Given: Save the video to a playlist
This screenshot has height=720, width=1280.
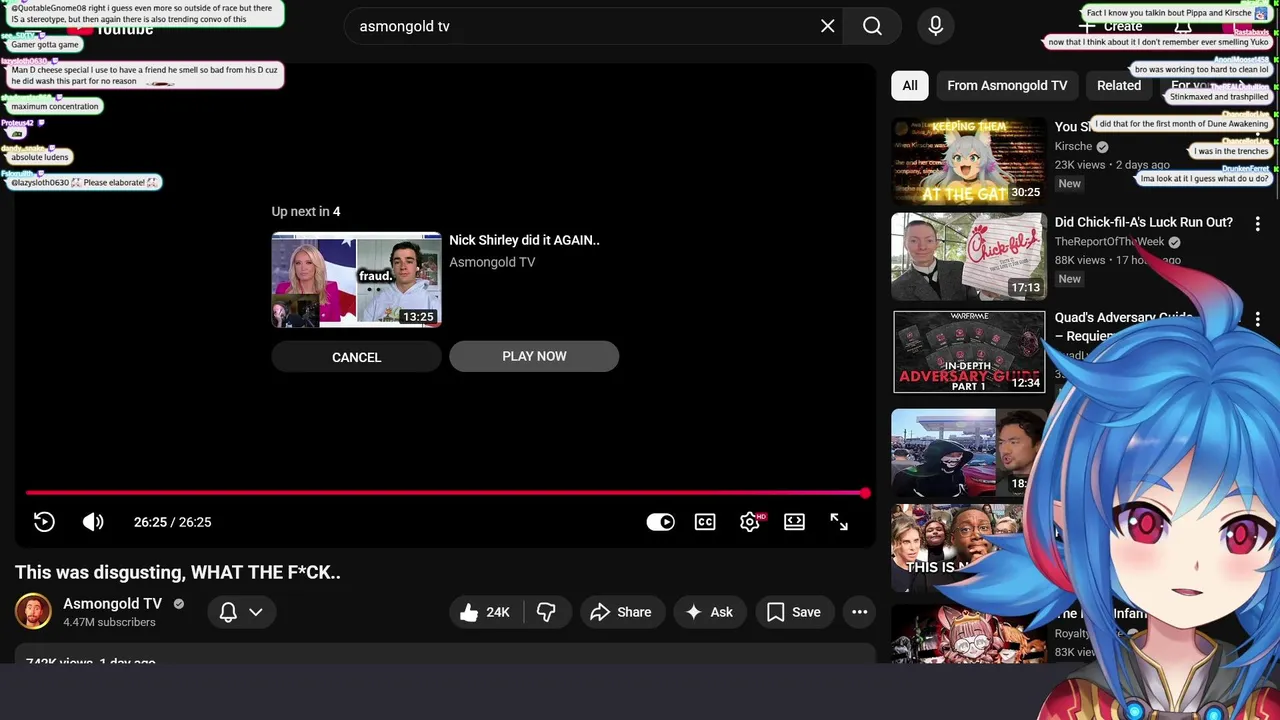Looking at the screenshot, I should 794,612.
